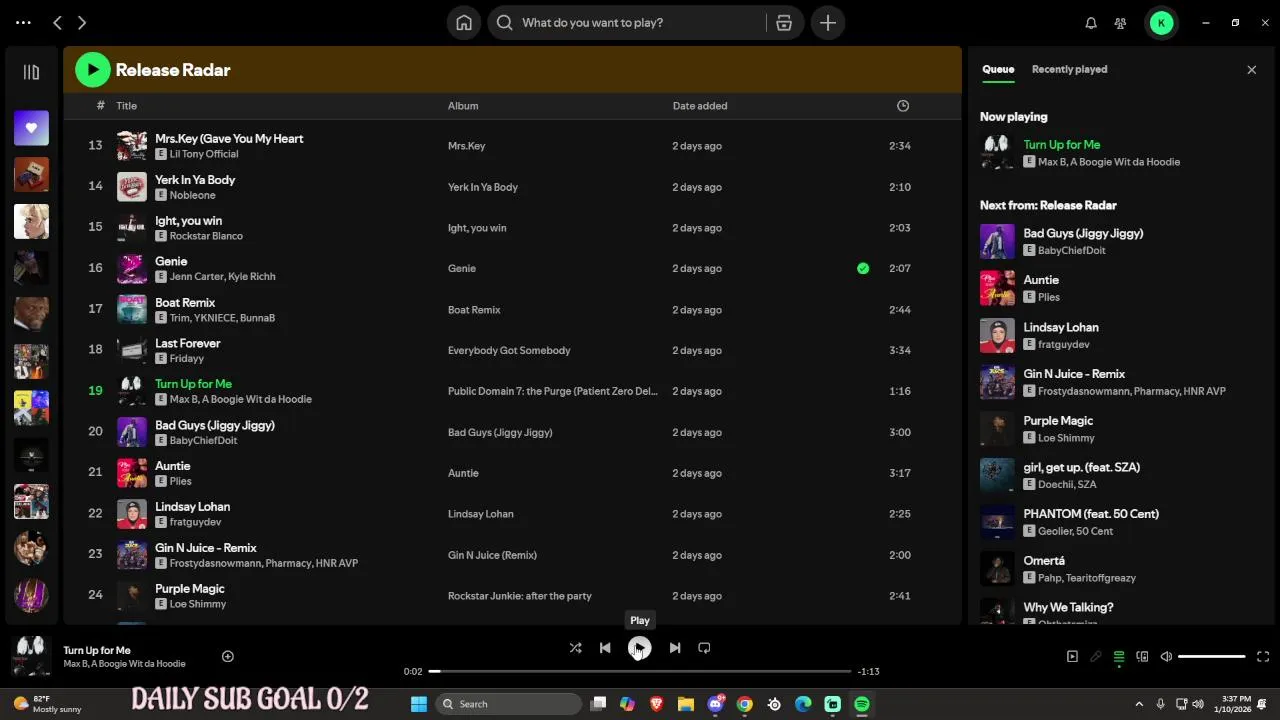
Task: Open Connect to a device icon
Action: click(x=1142, y=657)
